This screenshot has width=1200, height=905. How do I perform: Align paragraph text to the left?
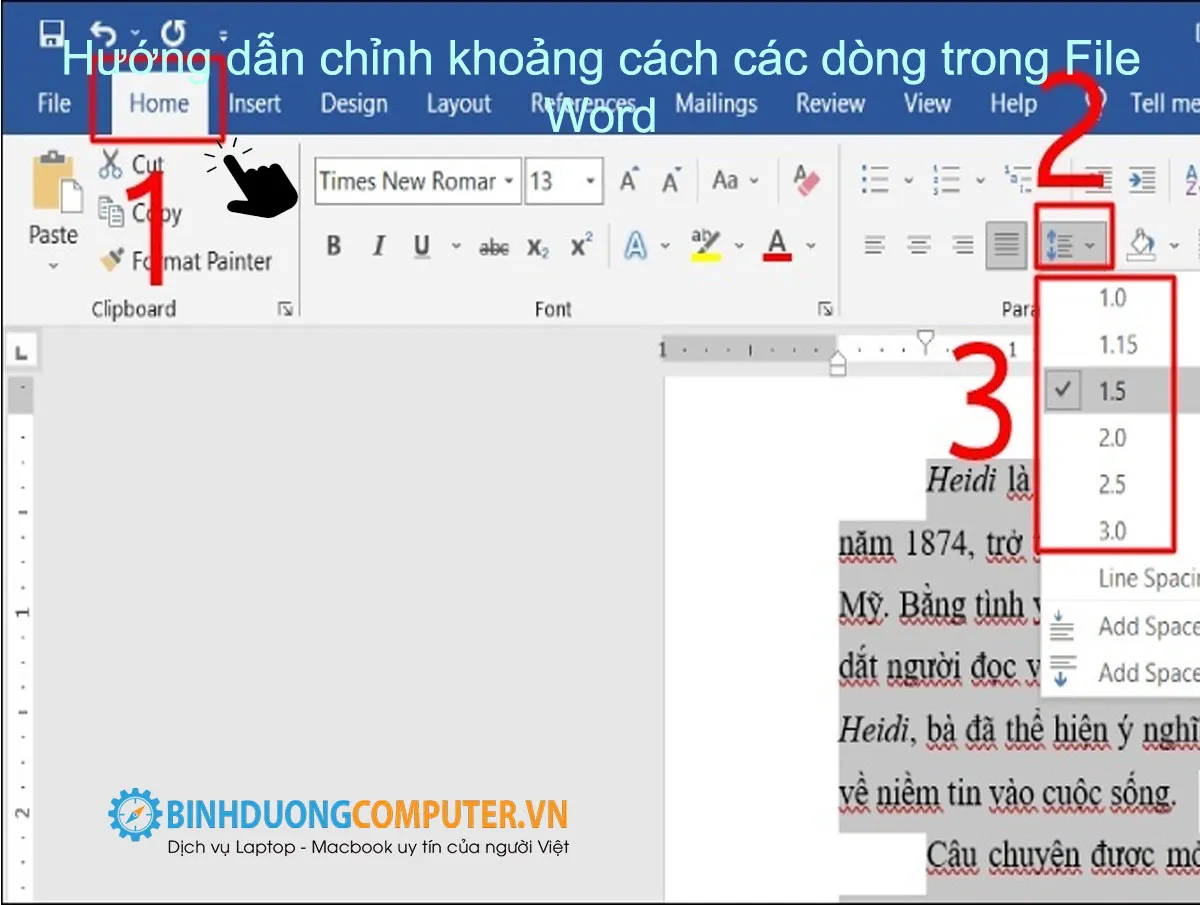pos(875,244)
